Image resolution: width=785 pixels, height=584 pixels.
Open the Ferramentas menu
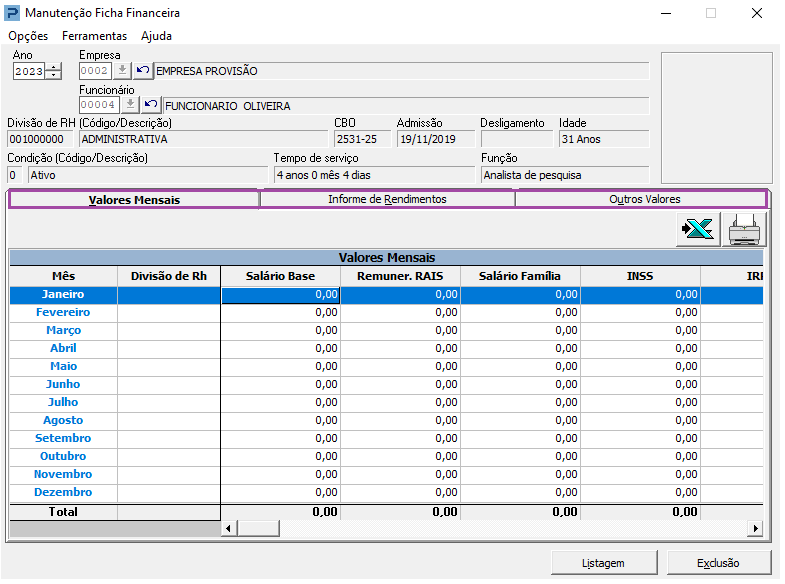94,36
